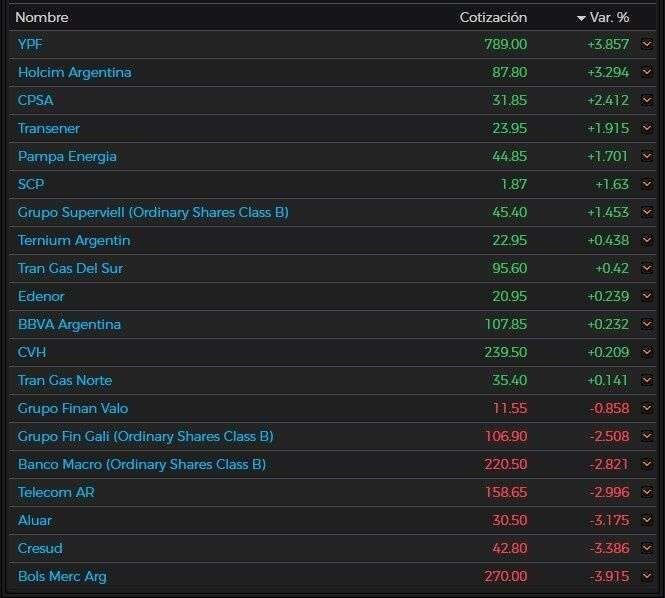The height and width of the screenshot is (598, 665).
Task: Select the CVH stock link
Action: pos(31,352)
